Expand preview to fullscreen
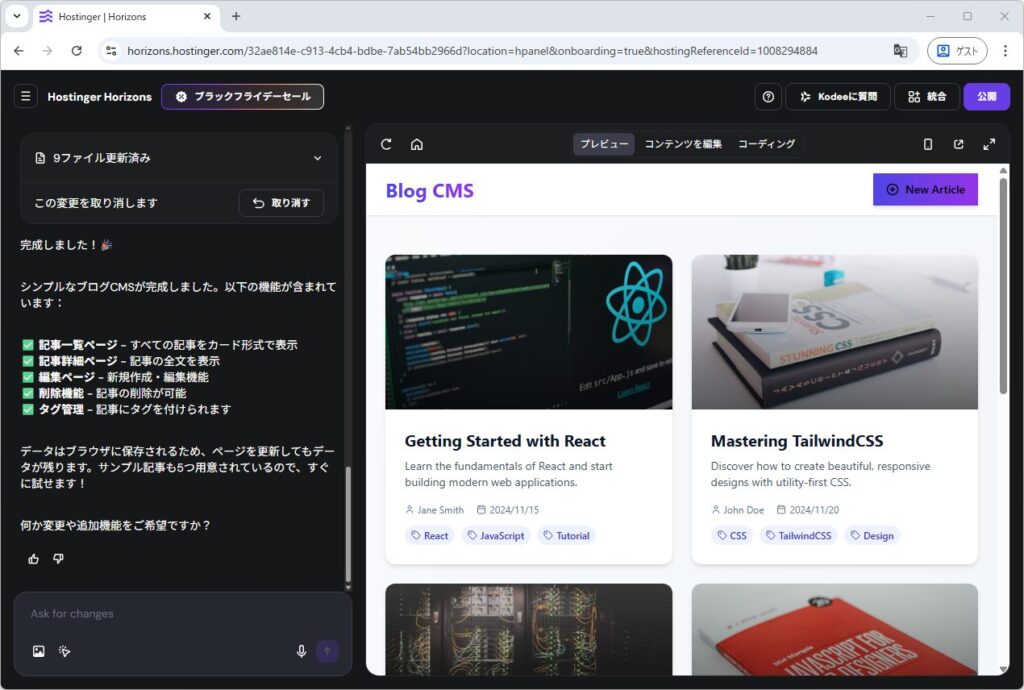 [989, 144]
